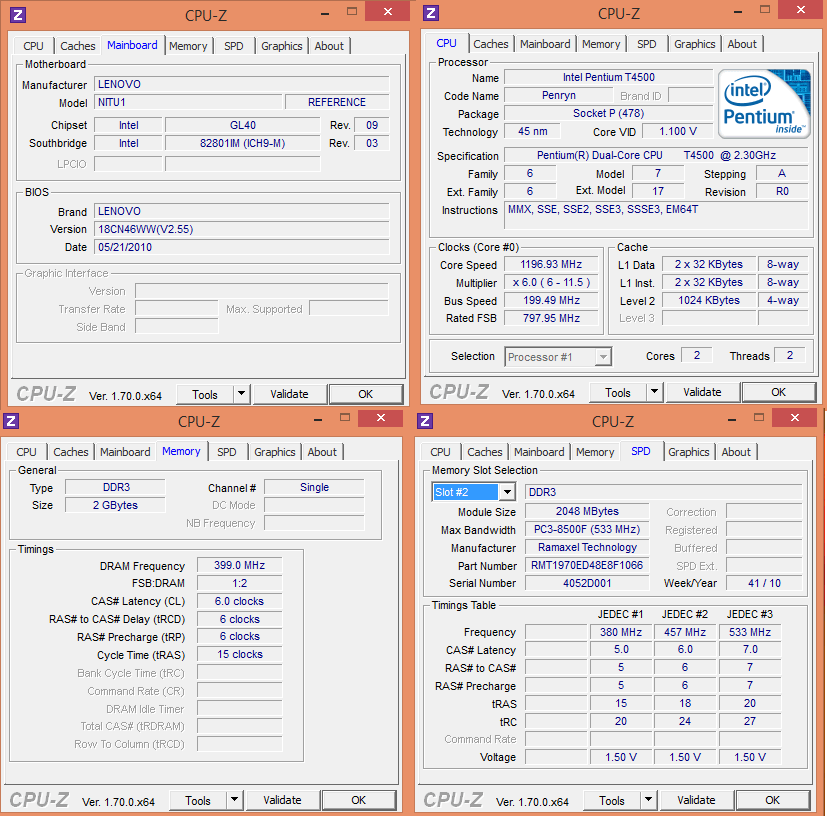Click Validate in CPU window

(702, 392)
